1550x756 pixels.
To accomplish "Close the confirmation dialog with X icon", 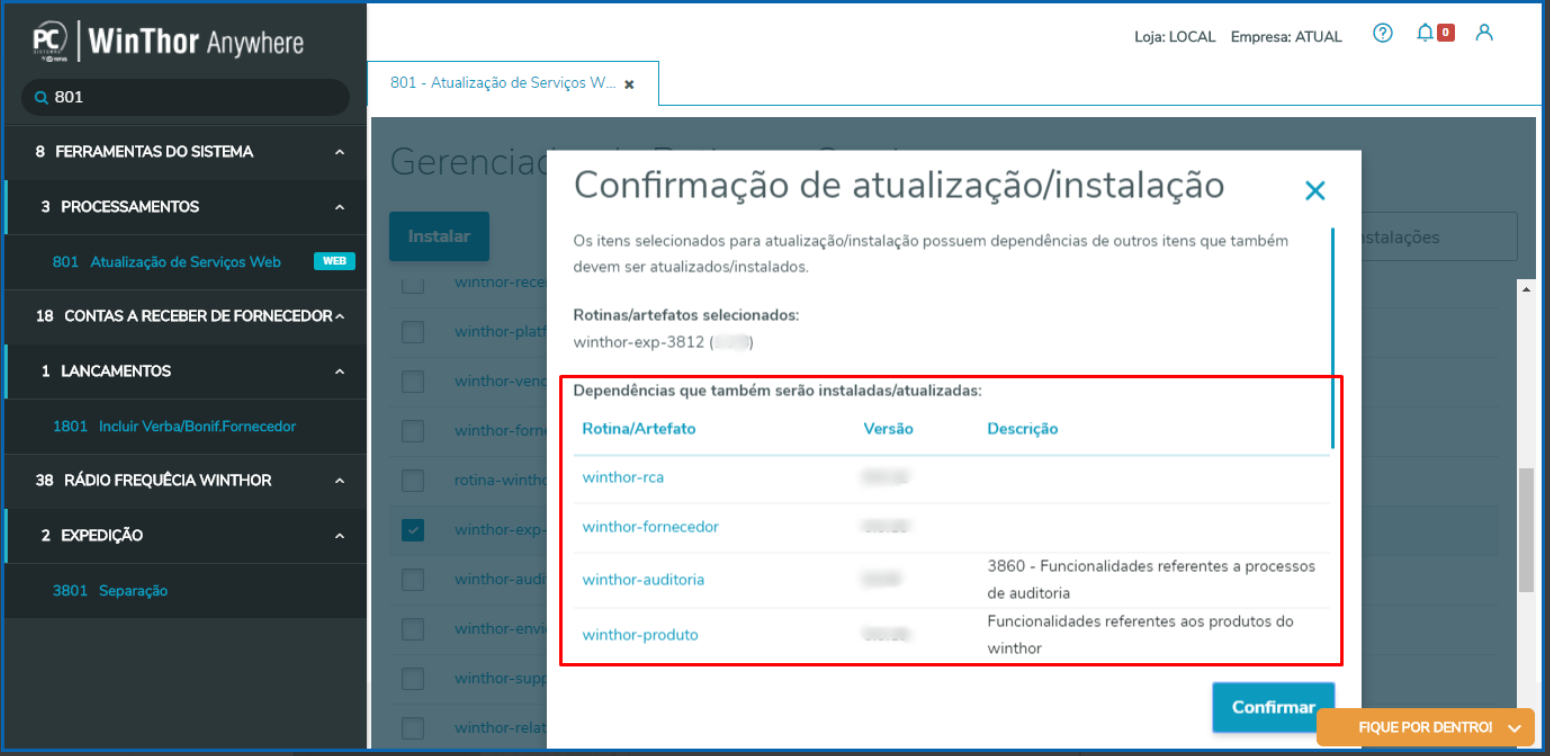I will point(1315,190).
